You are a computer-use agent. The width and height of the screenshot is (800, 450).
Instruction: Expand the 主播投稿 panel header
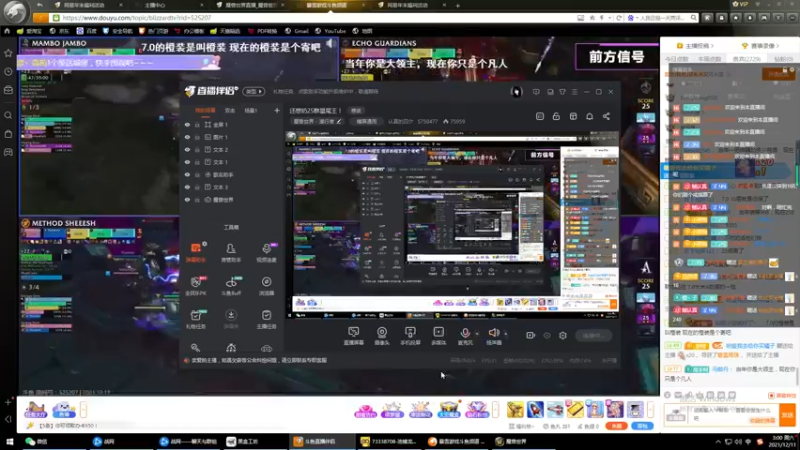pyautogui.click(x=694, y=46)
